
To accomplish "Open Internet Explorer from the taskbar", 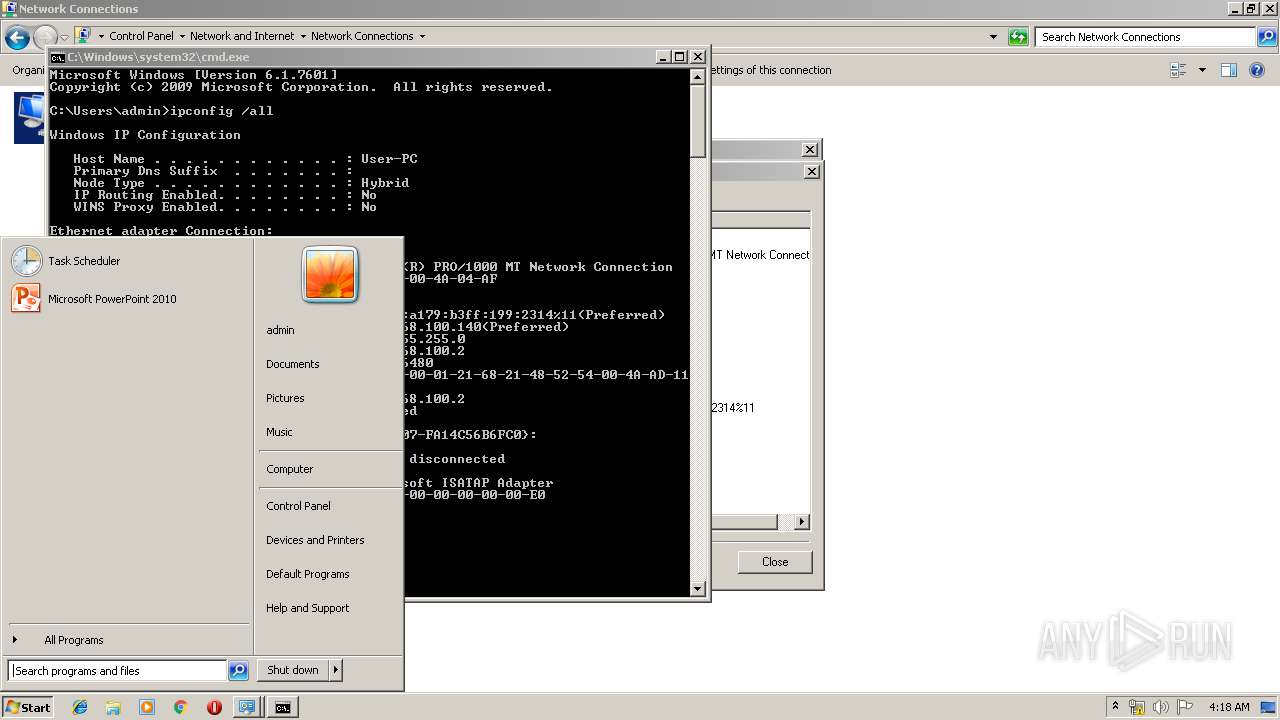I will 80,707.
